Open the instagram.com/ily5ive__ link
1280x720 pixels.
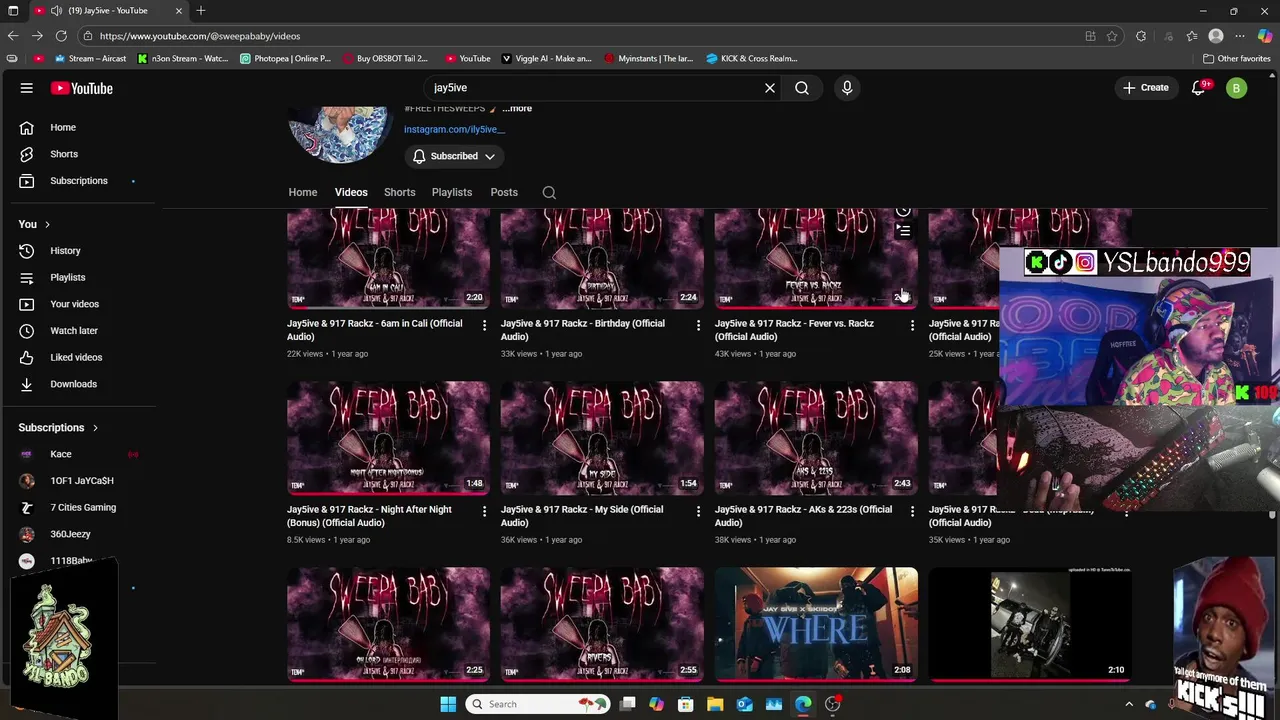point(454,129)
